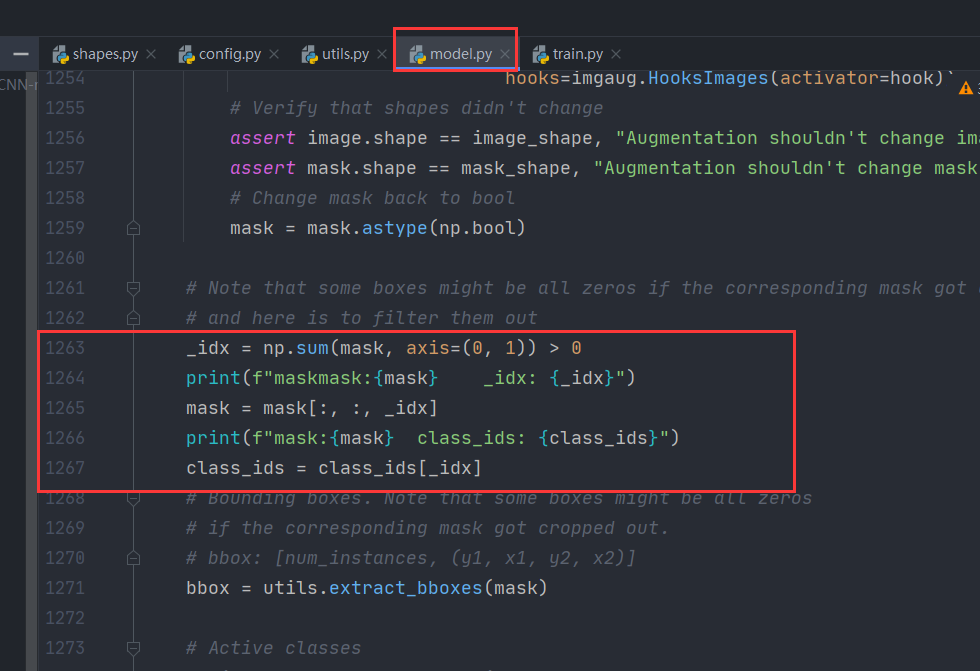Click the Python icon on the utils.py tab
980x671 pixels.
click(310, 53)
